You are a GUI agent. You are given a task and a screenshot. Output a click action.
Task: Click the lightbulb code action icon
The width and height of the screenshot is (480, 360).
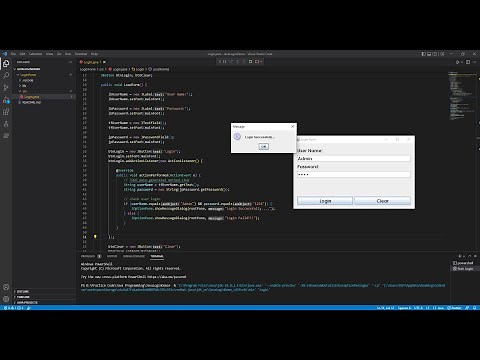pyautogui.click(x=95, y=237)
